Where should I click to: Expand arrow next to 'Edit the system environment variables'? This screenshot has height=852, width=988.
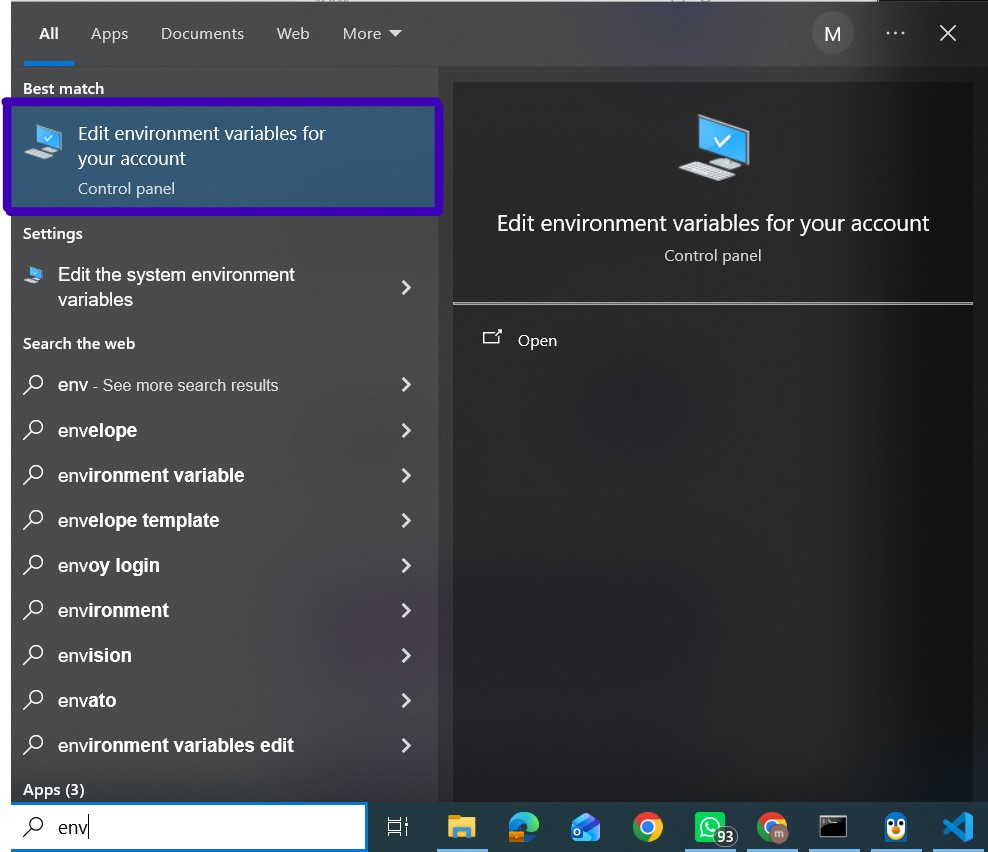(406, 287)
